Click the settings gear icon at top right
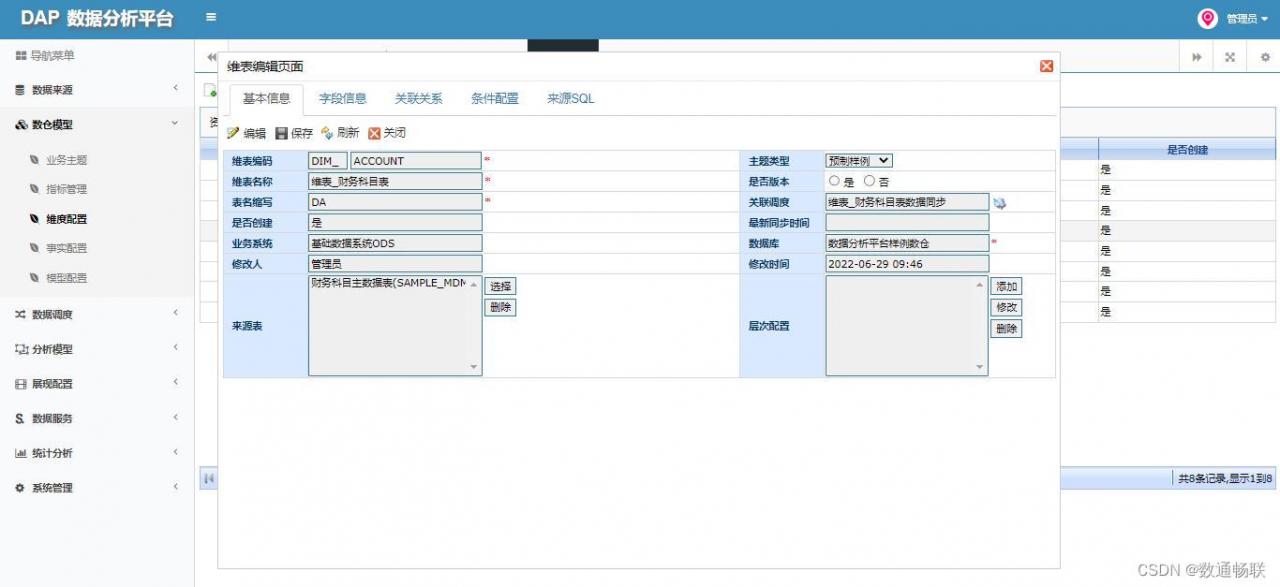The image size is (1280, 587). click(1265, 58)
